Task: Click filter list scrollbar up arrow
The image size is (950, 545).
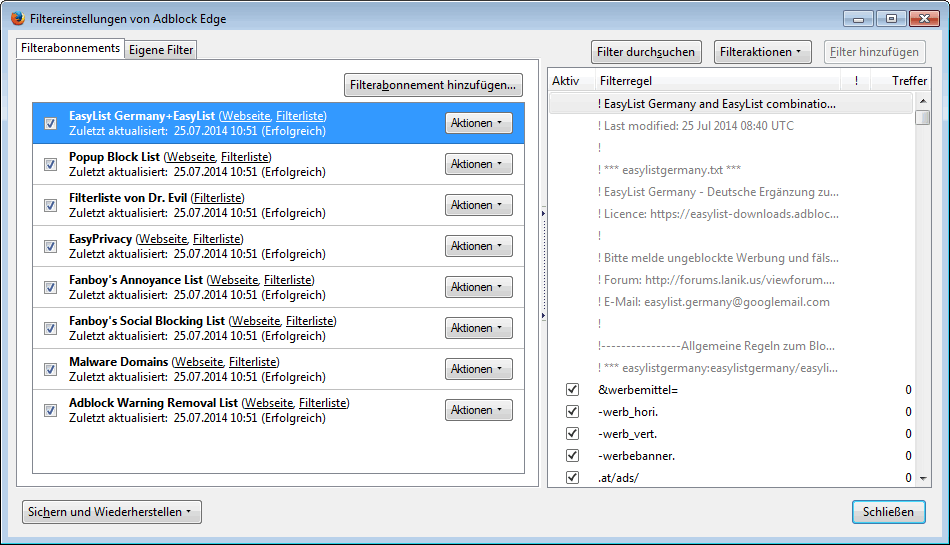Action: click(923, 101)
